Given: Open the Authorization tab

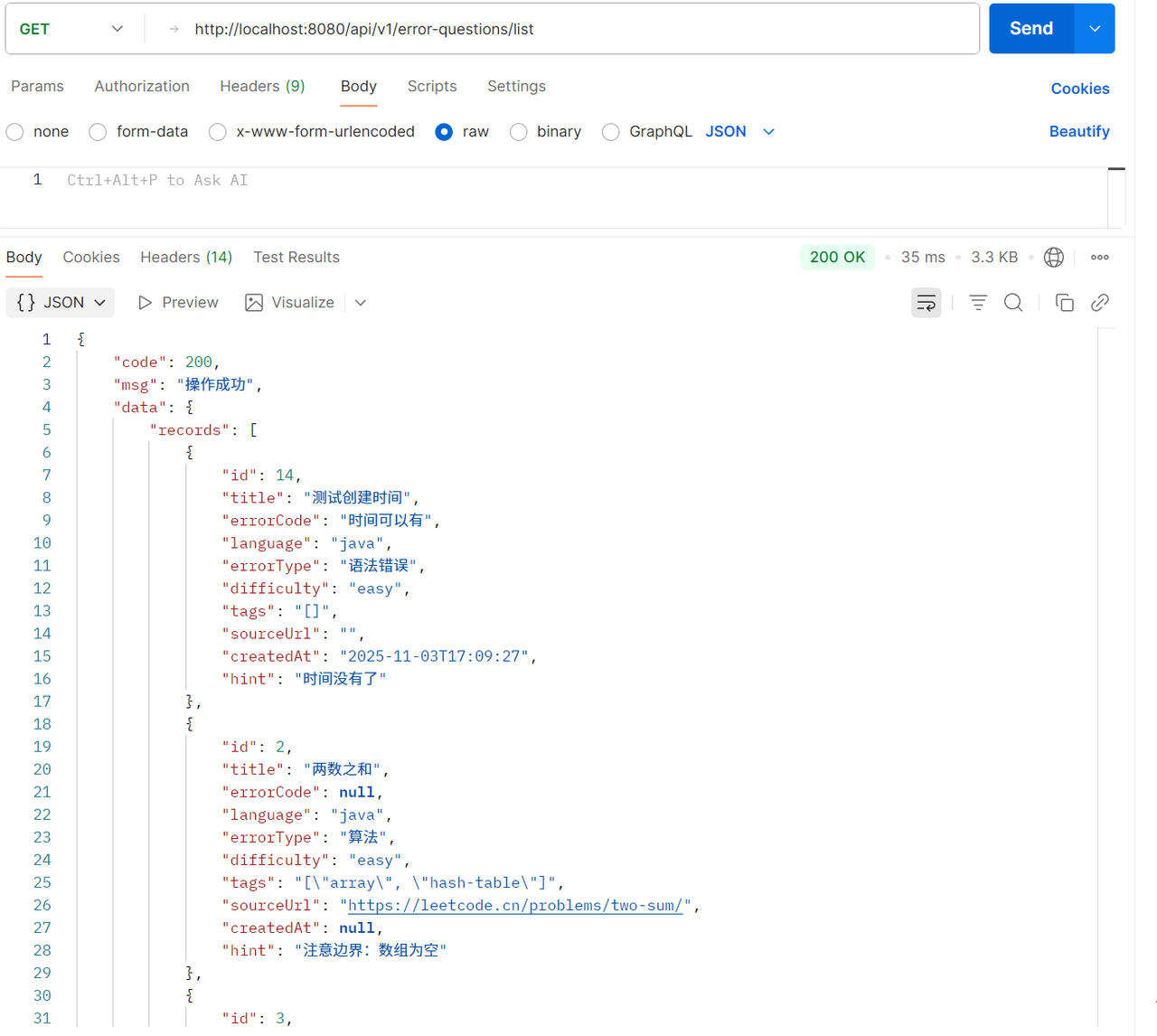Looking at the screenshot, I should click(x=142, y=87).
